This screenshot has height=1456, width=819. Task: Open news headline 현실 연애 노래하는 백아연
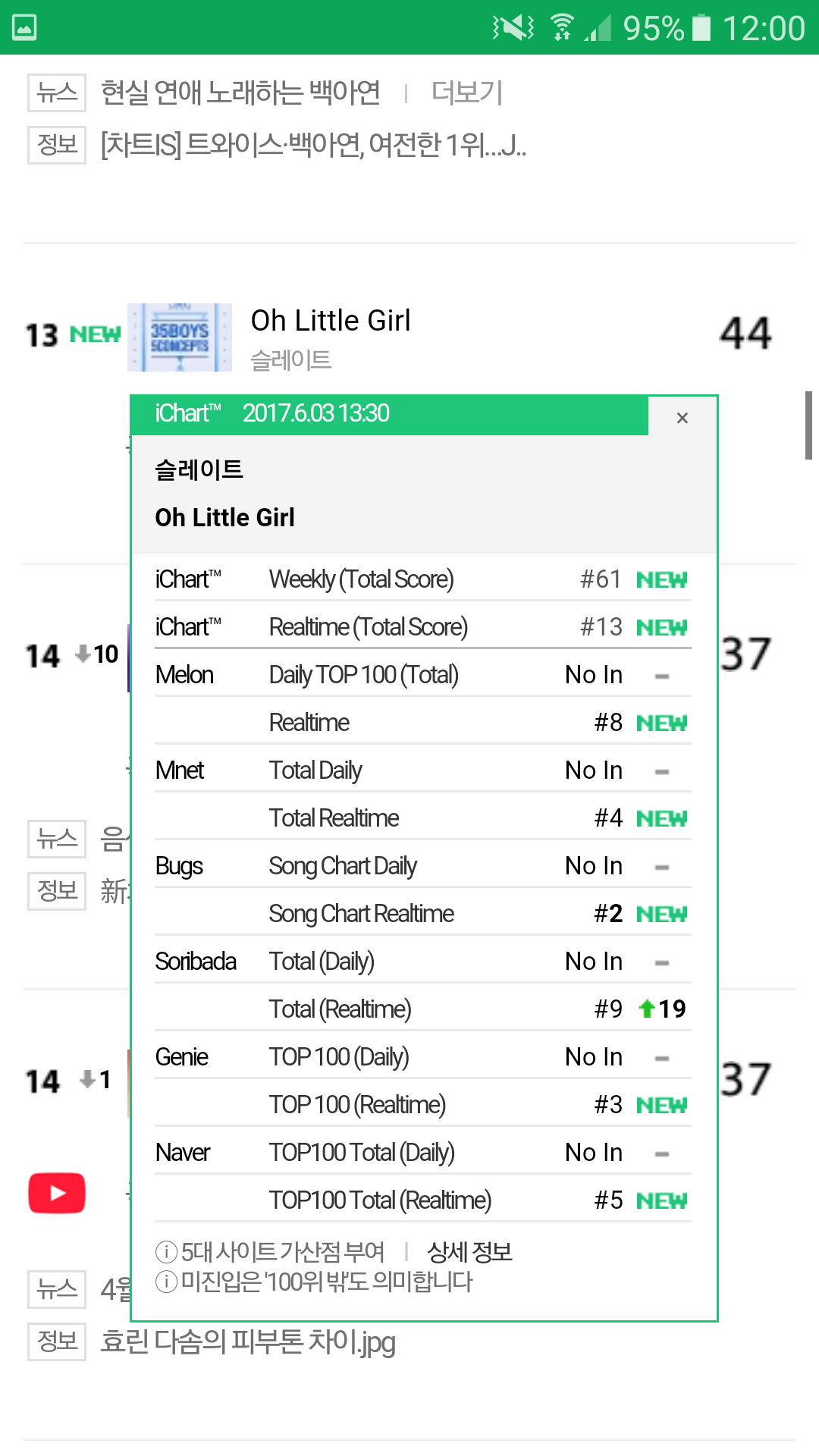(241, 93)
